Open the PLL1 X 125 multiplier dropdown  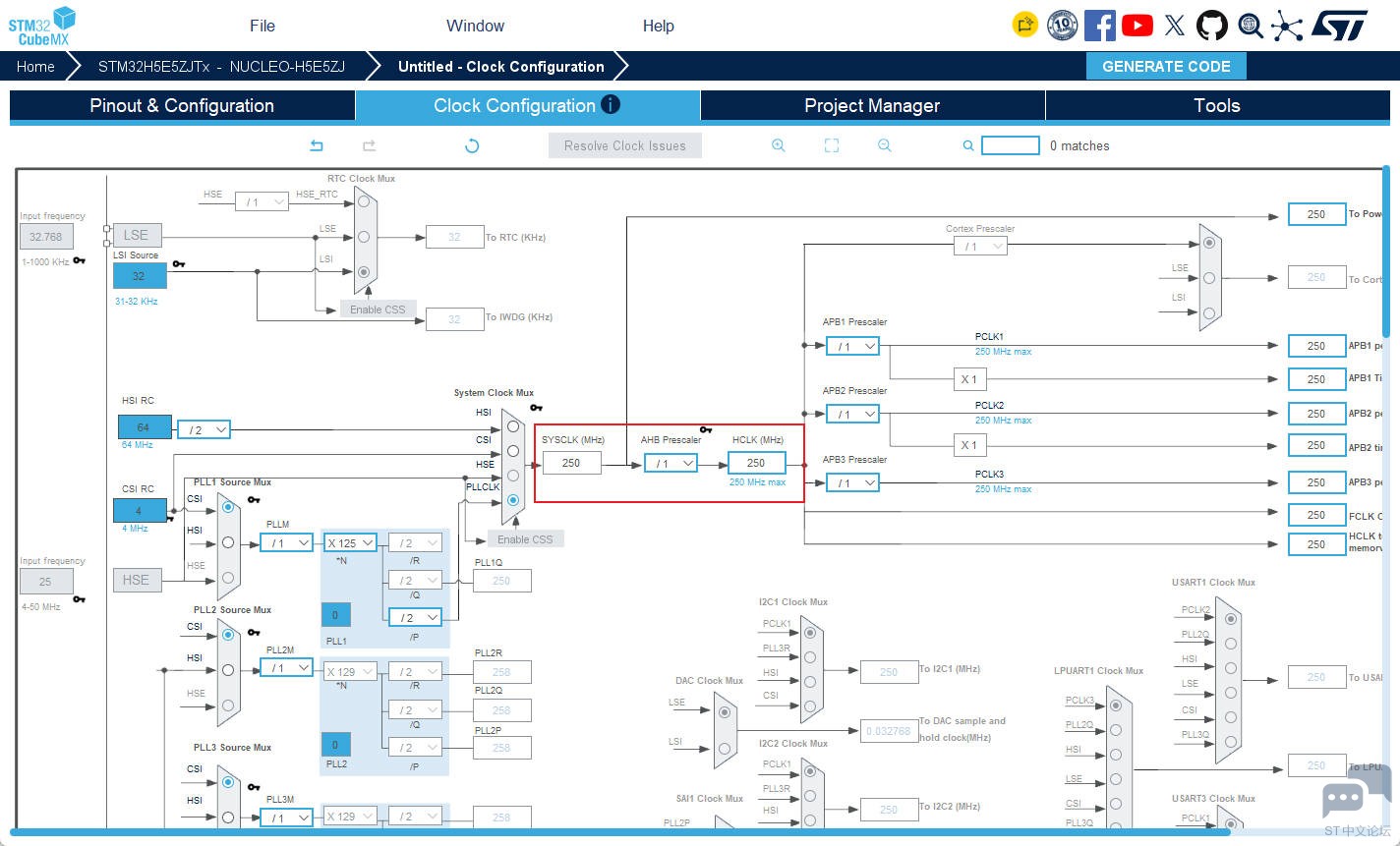pos(351,542)
